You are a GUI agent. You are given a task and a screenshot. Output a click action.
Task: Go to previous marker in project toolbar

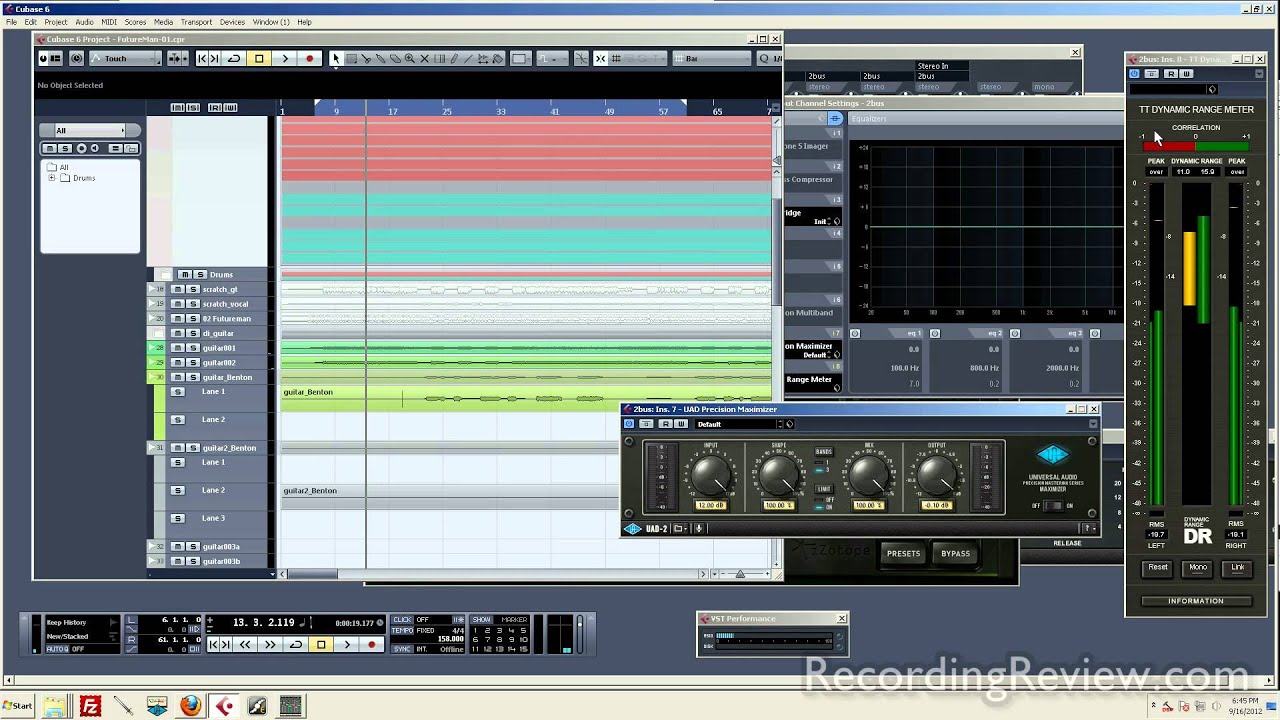click(202, 59)
